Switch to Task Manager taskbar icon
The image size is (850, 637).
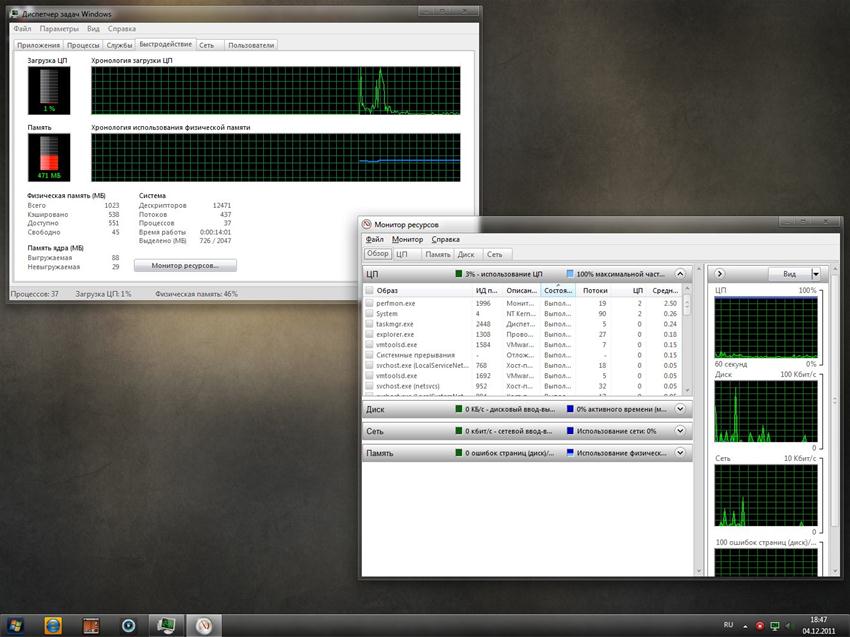coord(165,625)
